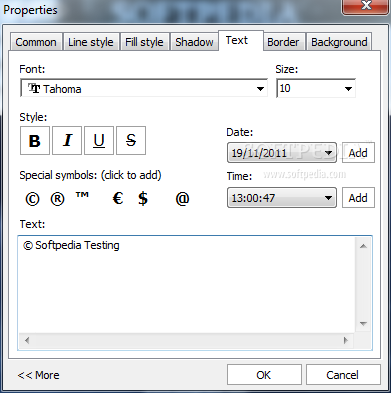This screenshot has width=391, height=393.
Task: Click the text area's scroll up arrow
Action: pyautogui.click(x=363, y=246)
